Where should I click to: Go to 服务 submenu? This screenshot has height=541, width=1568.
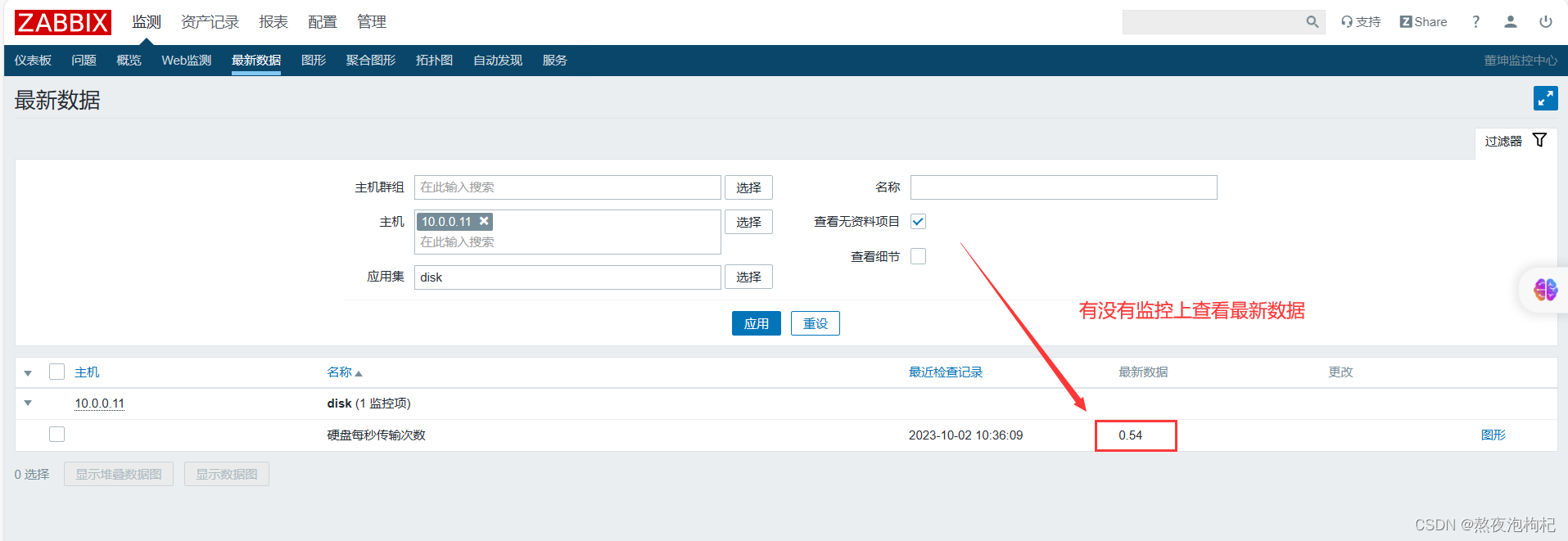coord(554,61)
